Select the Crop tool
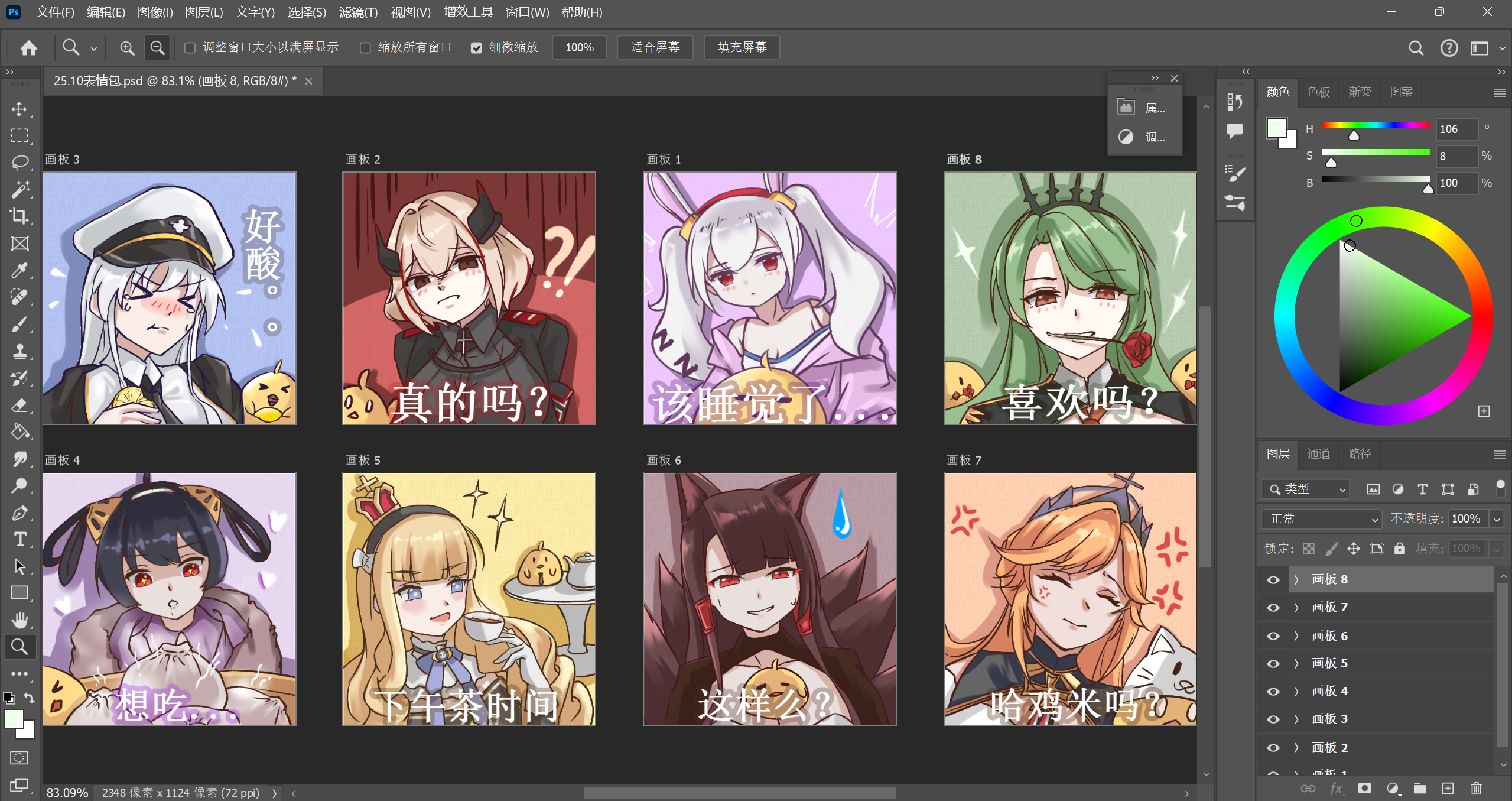The width and height of the screenshot is (1512, 801). pyautogui.click(x=19, y=216)
